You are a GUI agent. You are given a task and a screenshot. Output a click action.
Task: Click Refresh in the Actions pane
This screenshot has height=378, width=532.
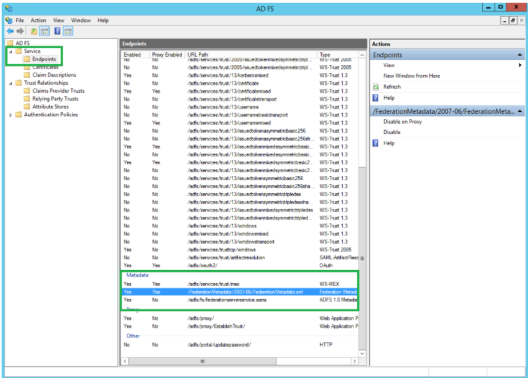click(392, 87)
